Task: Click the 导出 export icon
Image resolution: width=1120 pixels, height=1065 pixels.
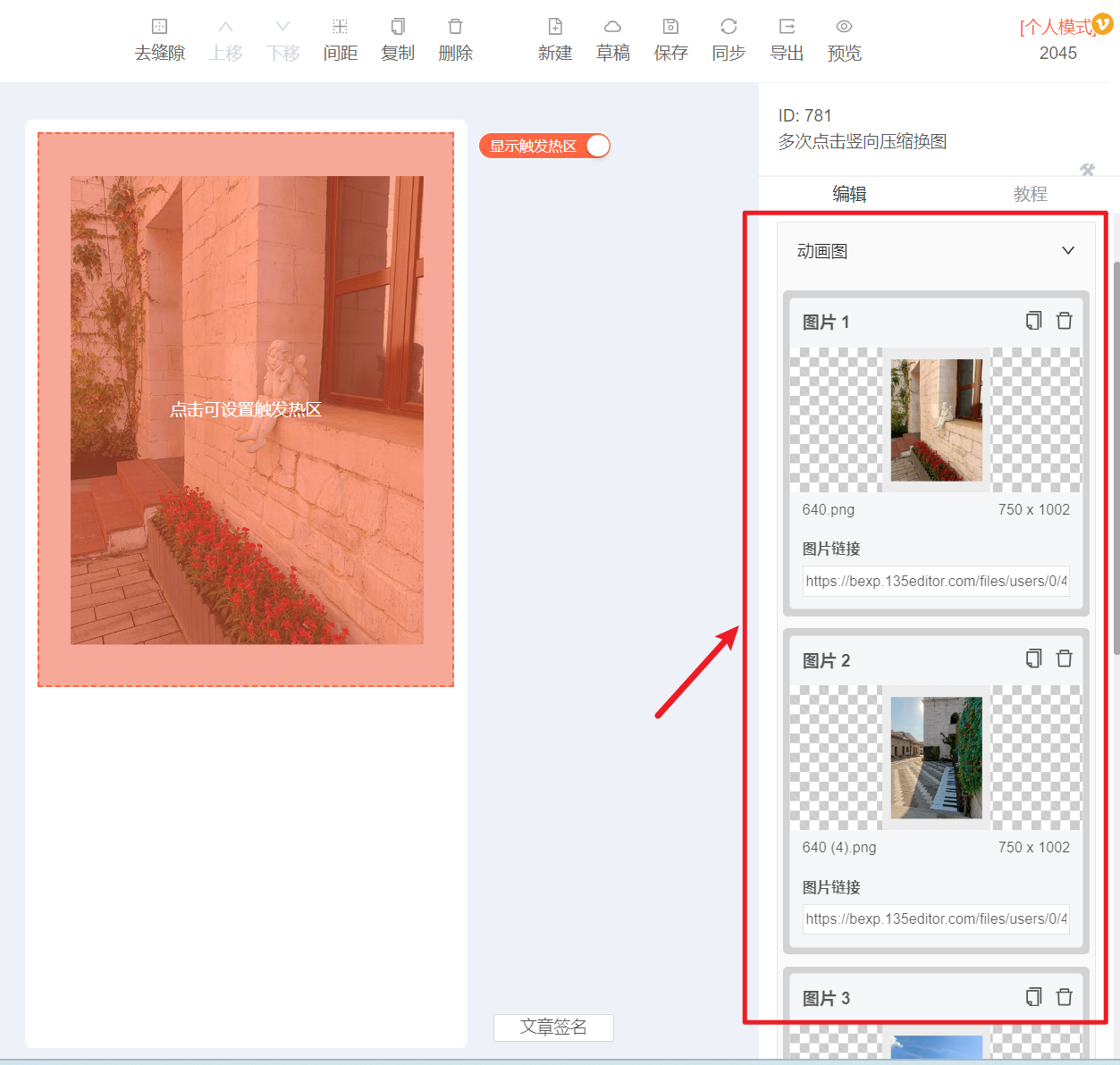Action: click(x=787, y=27)
